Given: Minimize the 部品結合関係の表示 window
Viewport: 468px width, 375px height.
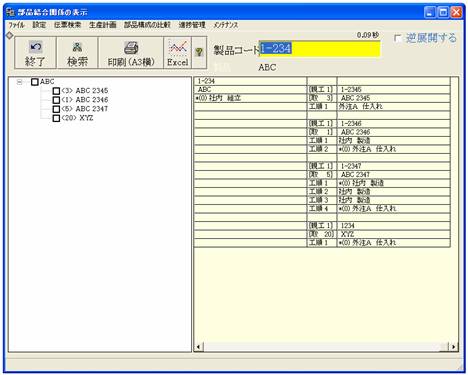Looking at the screenshot, I should pos(430,13).
